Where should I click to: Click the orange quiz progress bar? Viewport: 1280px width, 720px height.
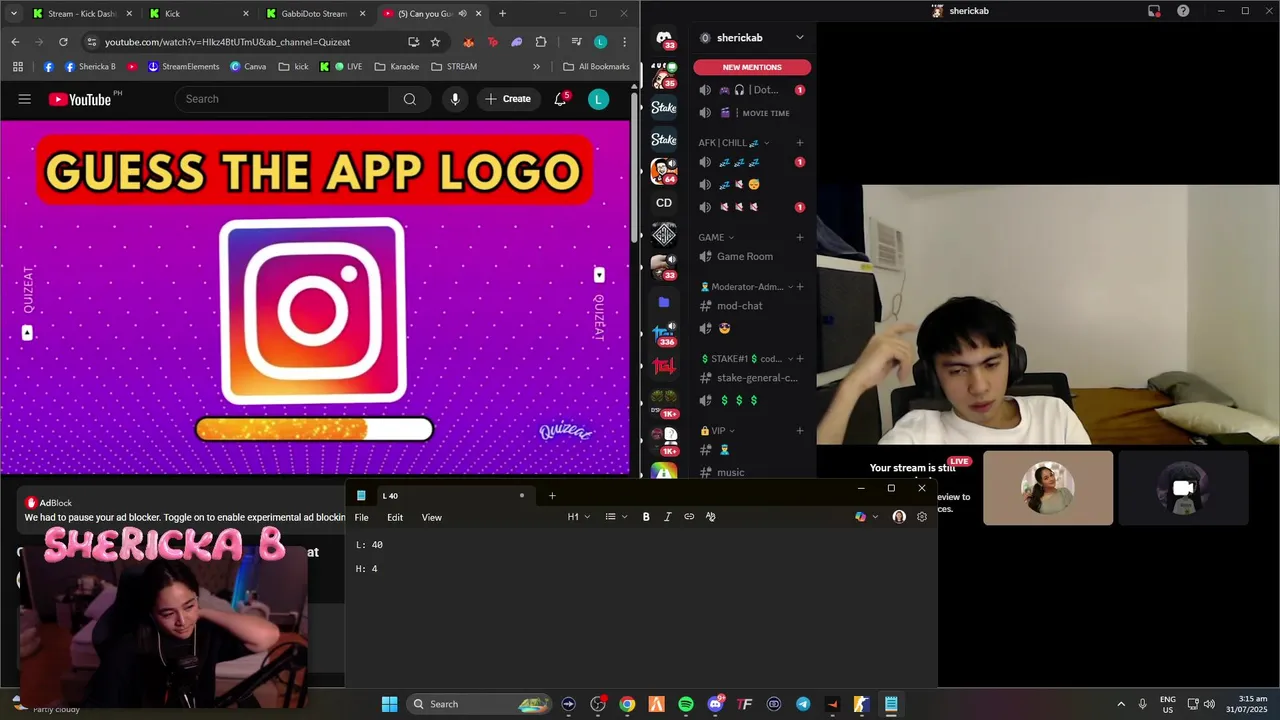(x=314, y=430)
